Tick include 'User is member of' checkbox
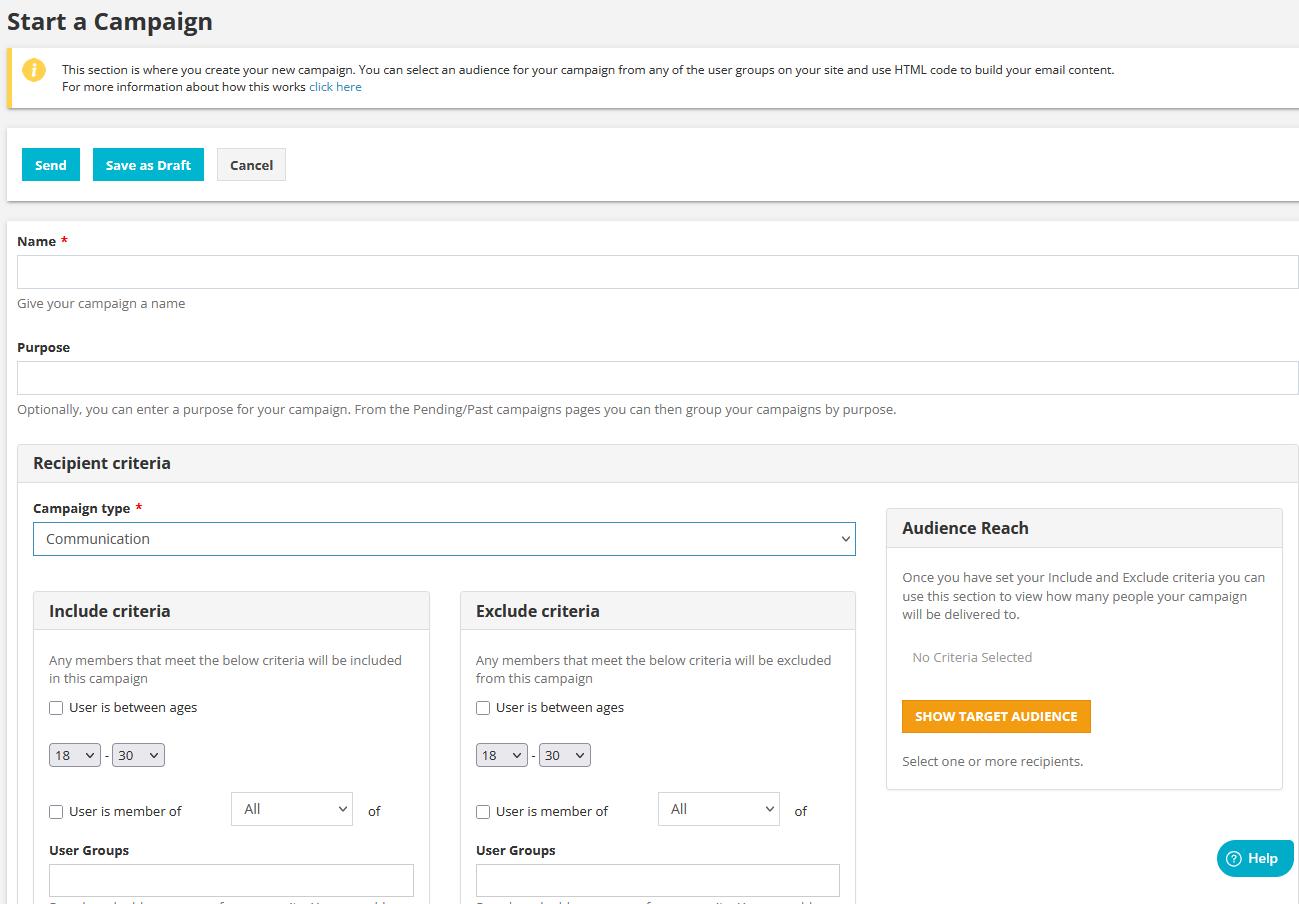Image resolution: width=1299 pixels, height=904 pixels. pos(56,812)
